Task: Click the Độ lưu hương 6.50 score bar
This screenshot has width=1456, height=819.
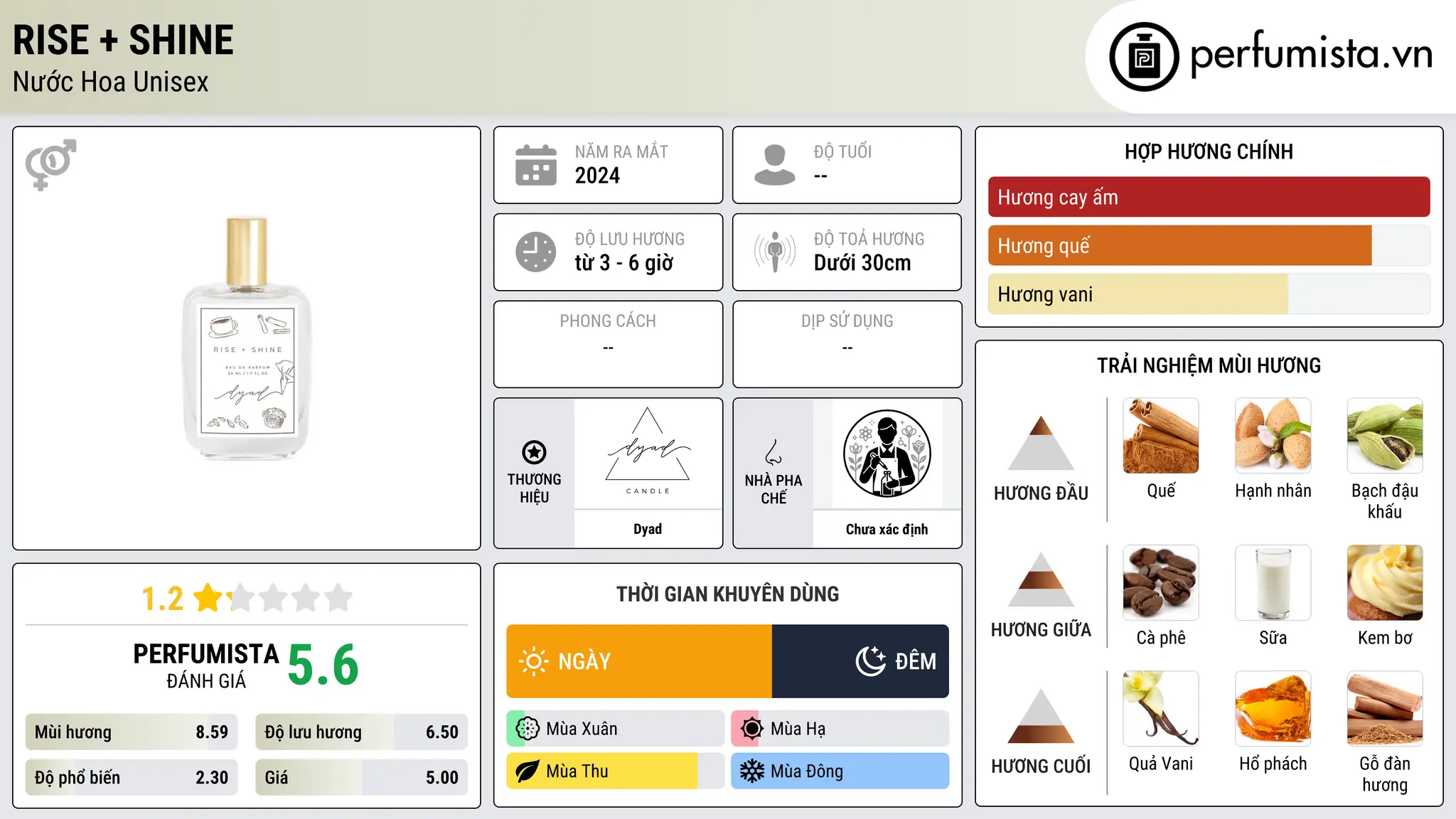Action: coord(362,732)
